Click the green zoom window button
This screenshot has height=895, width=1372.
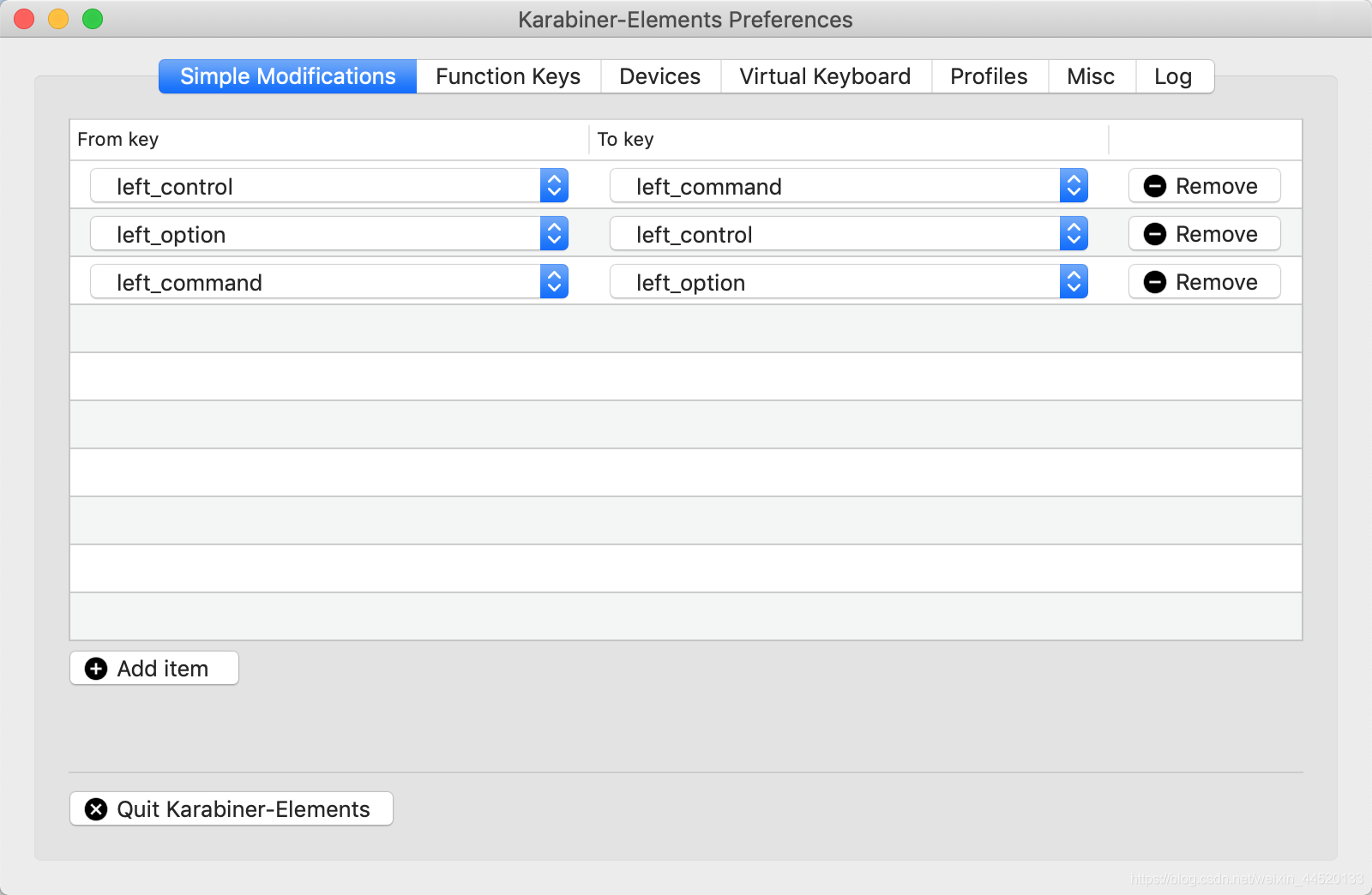pos(93,19)
